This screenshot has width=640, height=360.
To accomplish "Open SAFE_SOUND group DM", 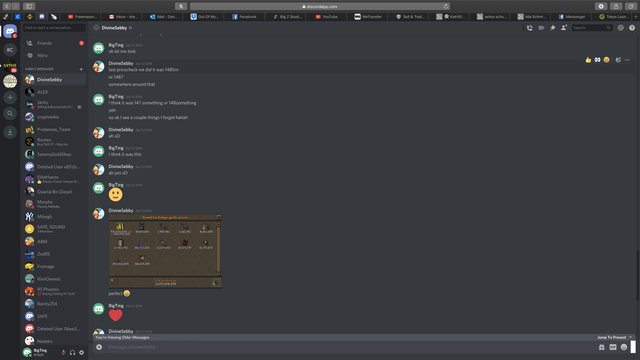I will [54, 229].
